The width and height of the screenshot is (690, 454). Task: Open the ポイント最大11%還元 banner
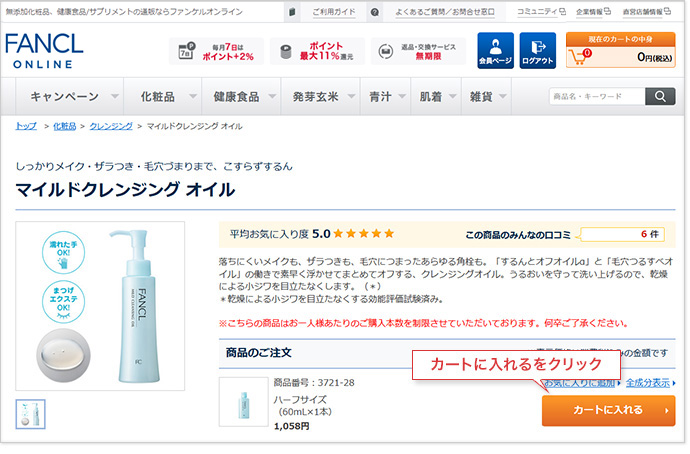coord(317,51)
